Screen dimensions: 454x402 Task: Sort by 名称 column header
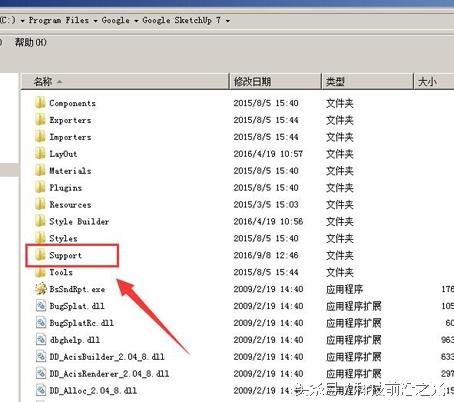pos(125,81)
